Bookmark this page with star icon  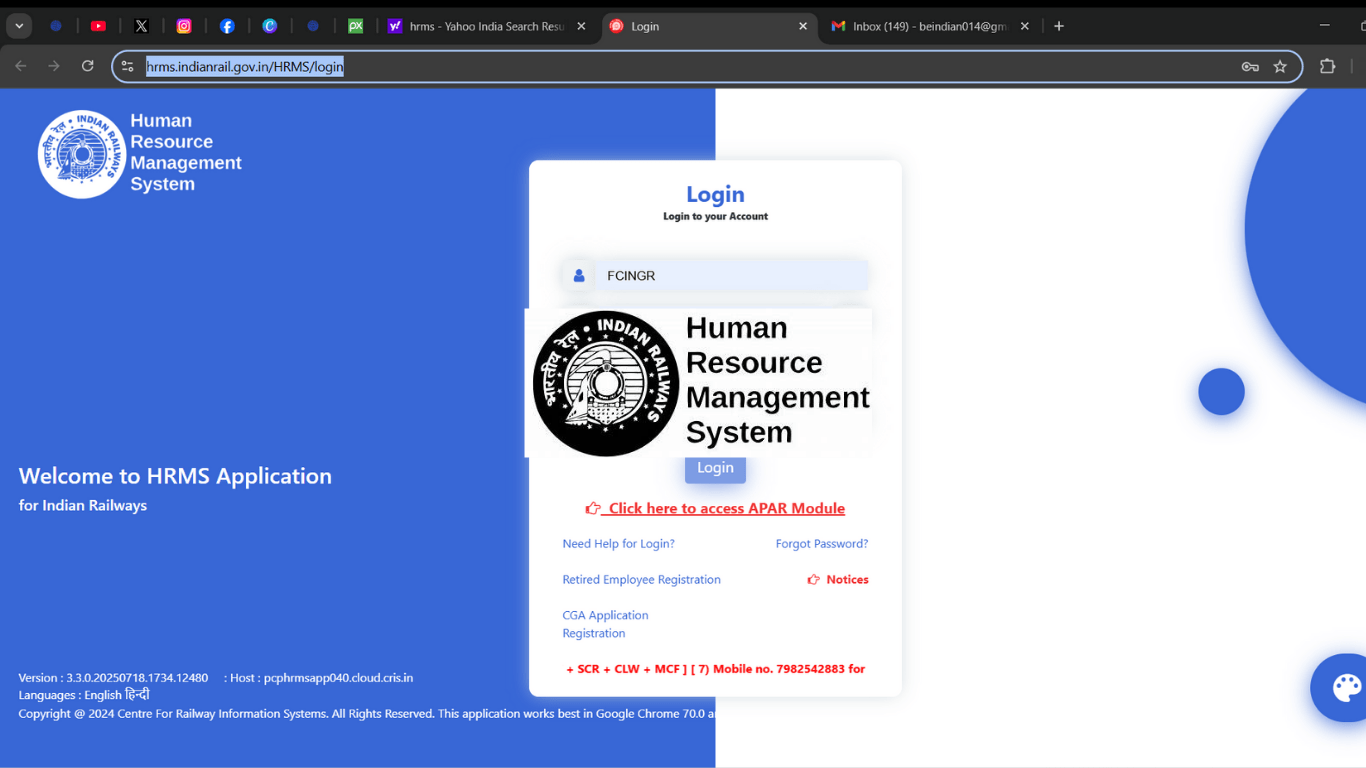[1280, 67]
